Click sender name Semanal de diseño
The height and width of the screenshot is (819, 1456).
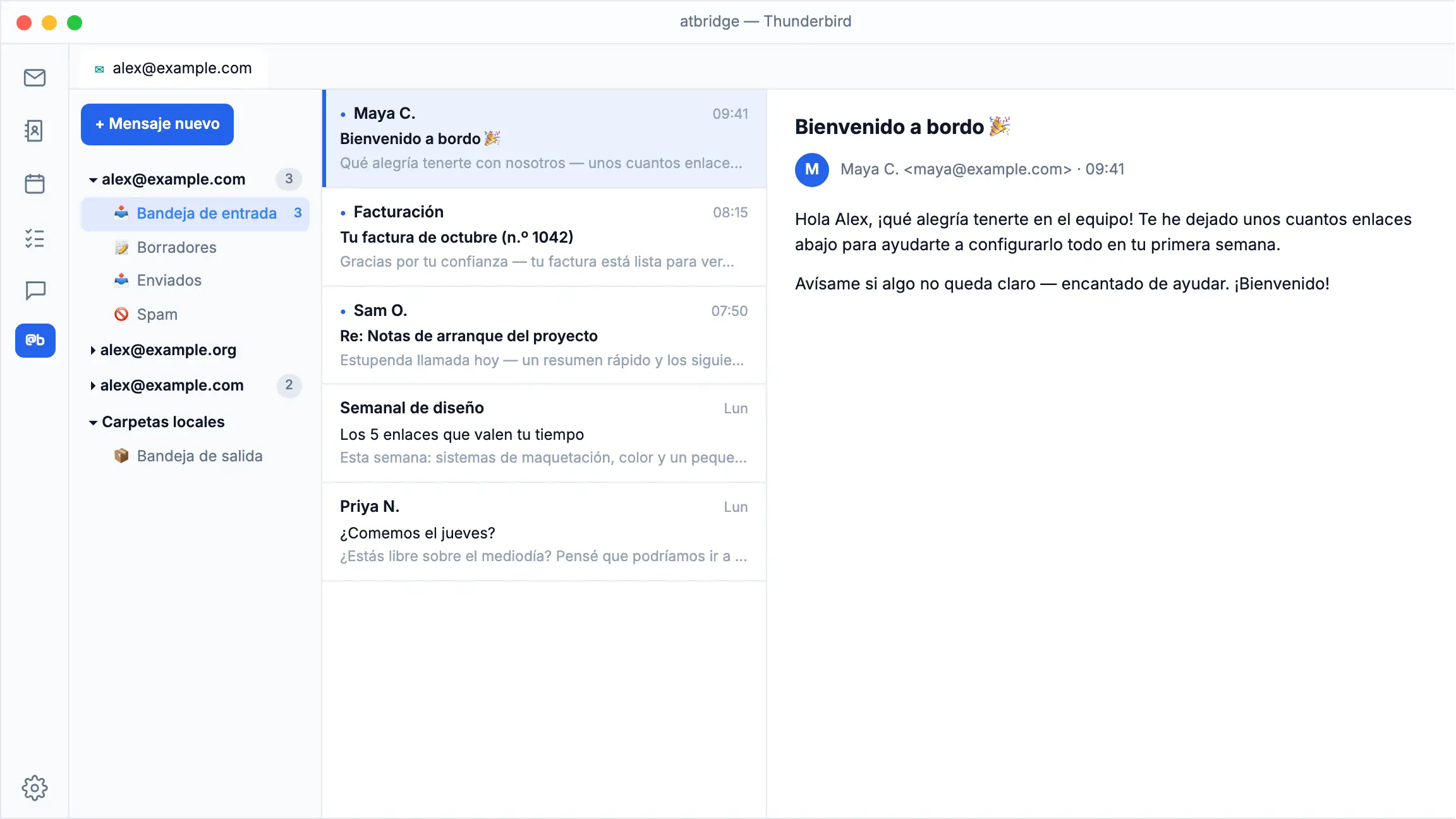[412, 408]
